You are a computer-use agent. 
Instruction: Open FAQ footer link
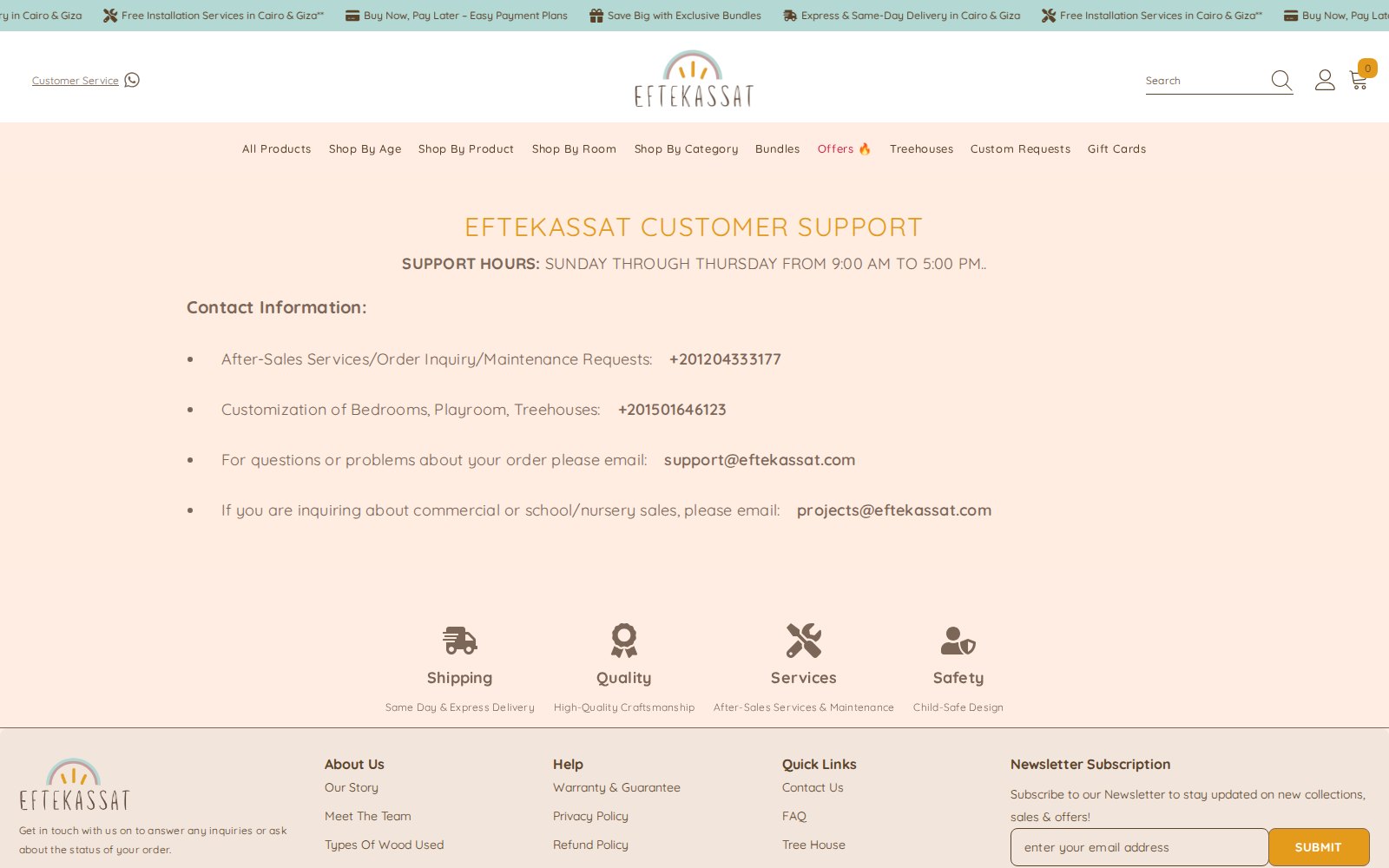tap(794, 817)
